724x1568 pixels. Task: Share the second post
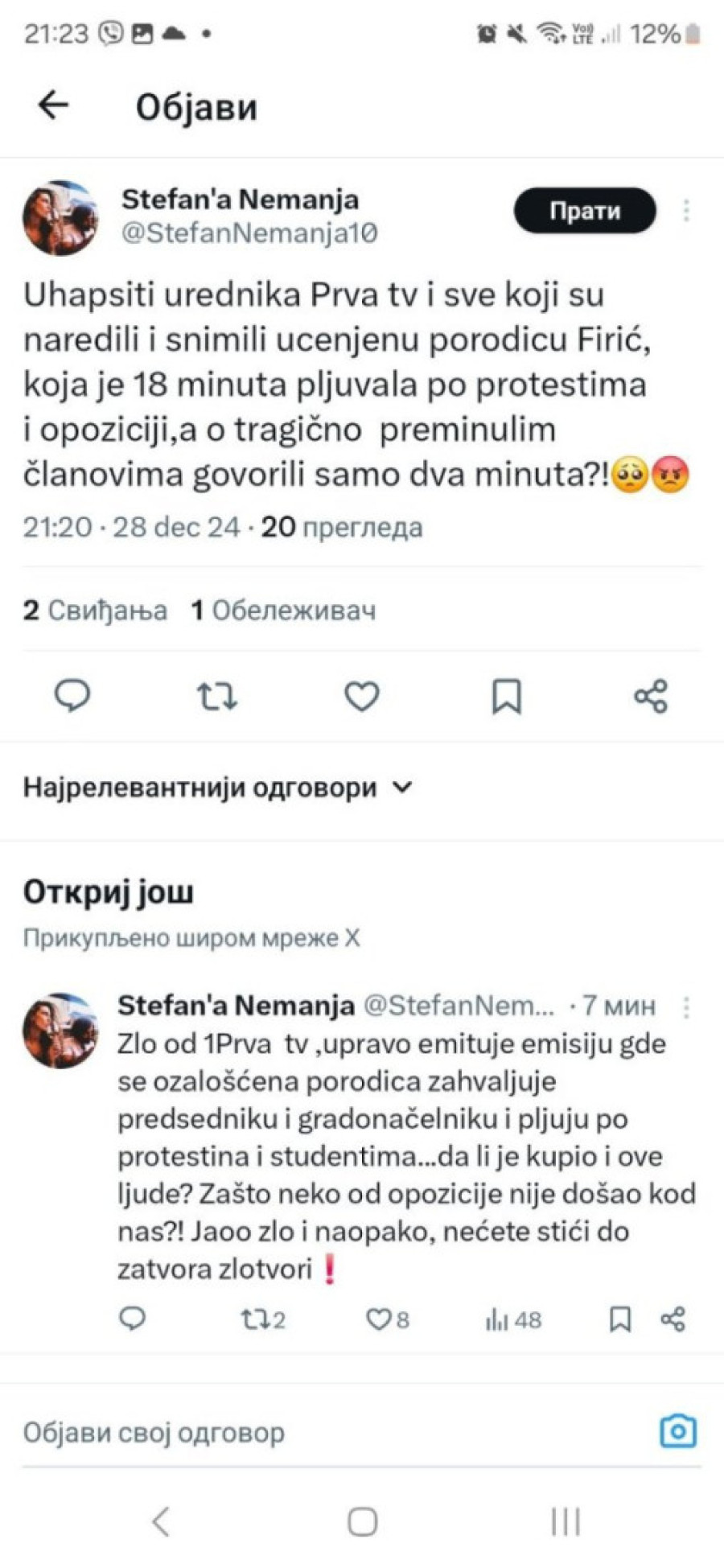coord(673,1319)
